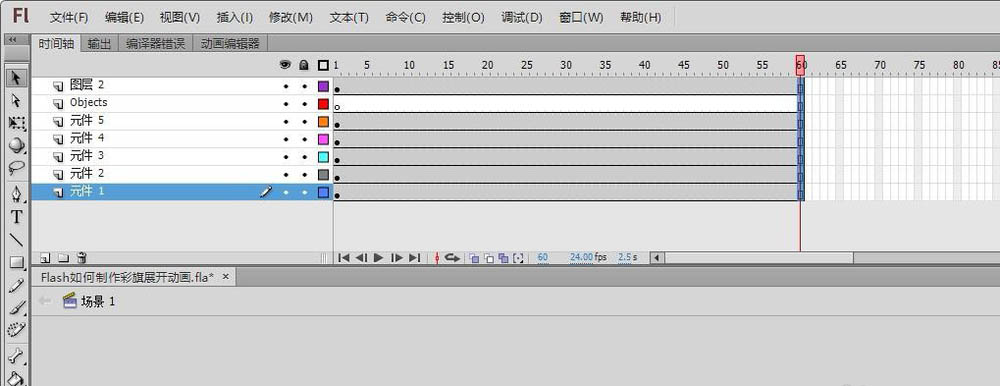Viewport: 1000px width, 386px height.
Task: Open the 编辑(E) menu
Action: click(124, 17)
